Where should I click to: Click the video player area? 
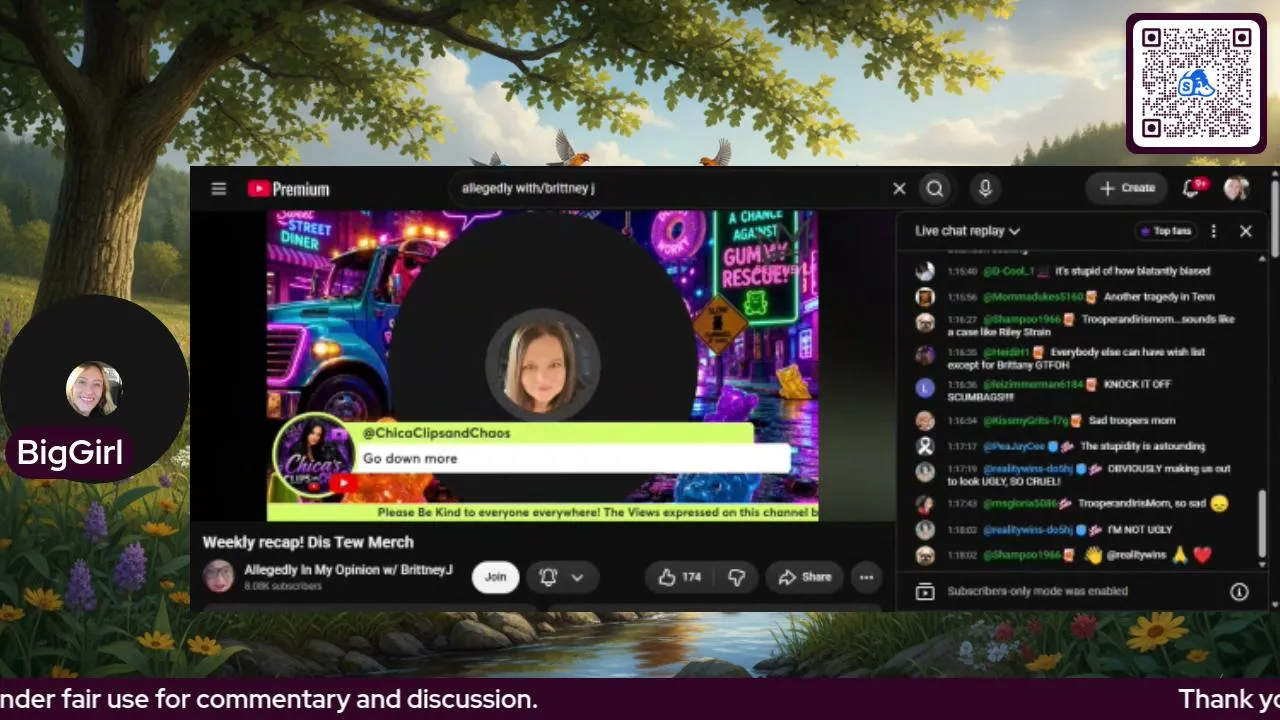(542, 365)
